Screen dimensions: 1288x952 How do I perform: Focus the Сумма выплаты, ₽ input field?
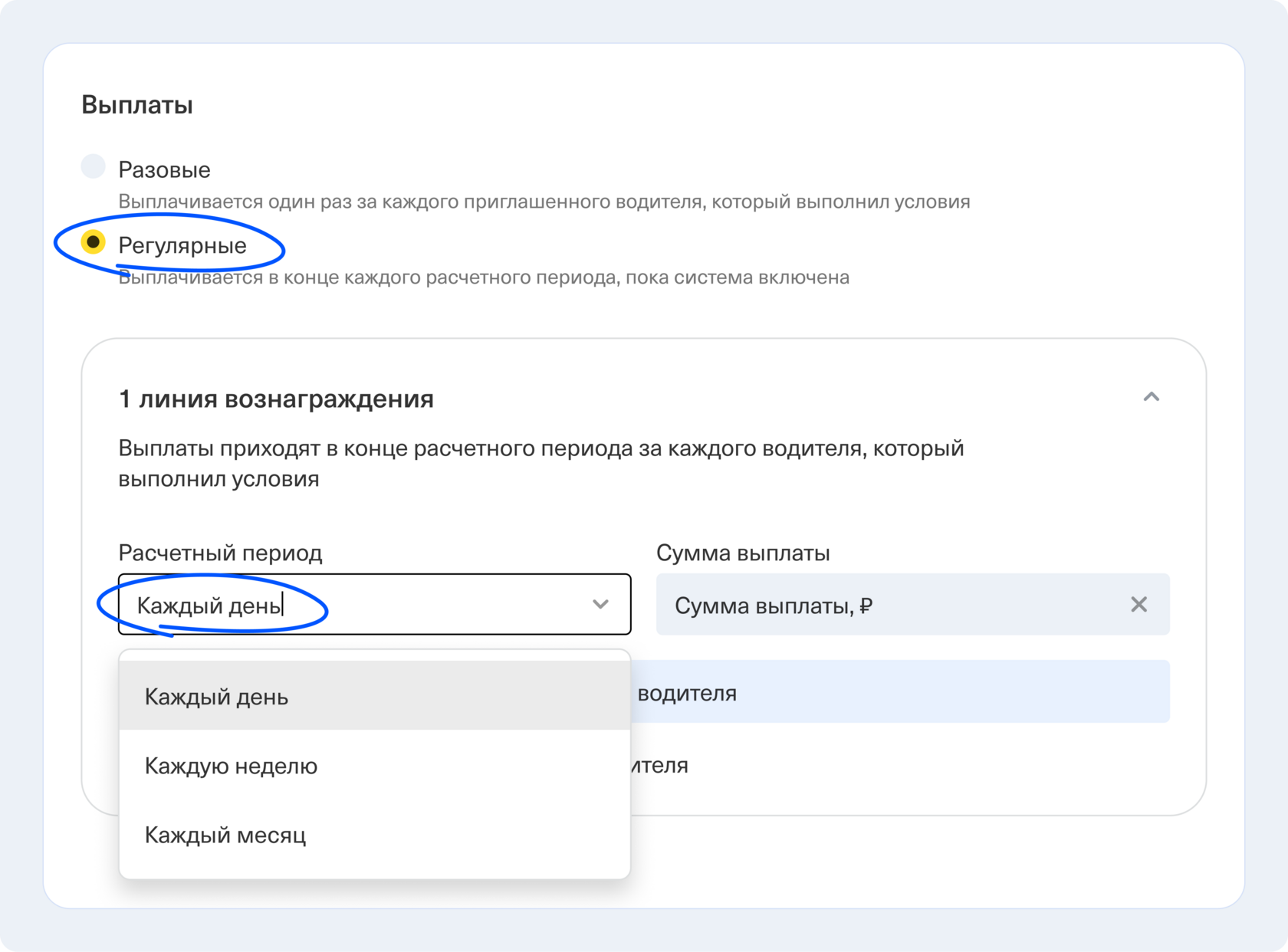[882, 605]
